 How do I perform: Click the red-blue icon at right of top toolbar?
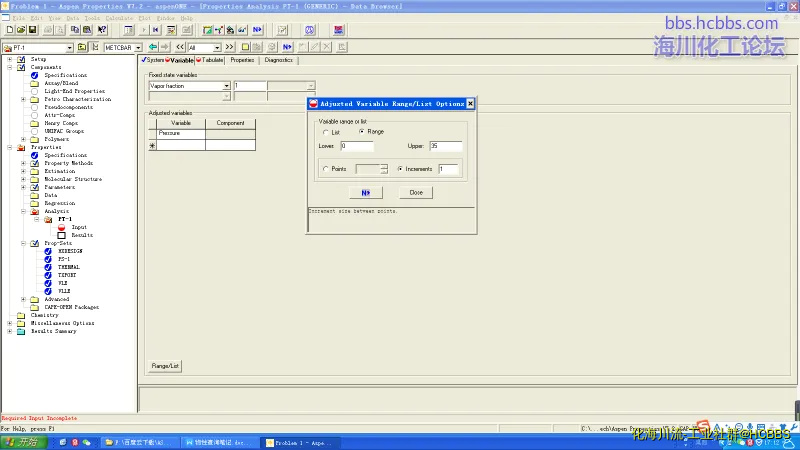(x=338, y=30)
